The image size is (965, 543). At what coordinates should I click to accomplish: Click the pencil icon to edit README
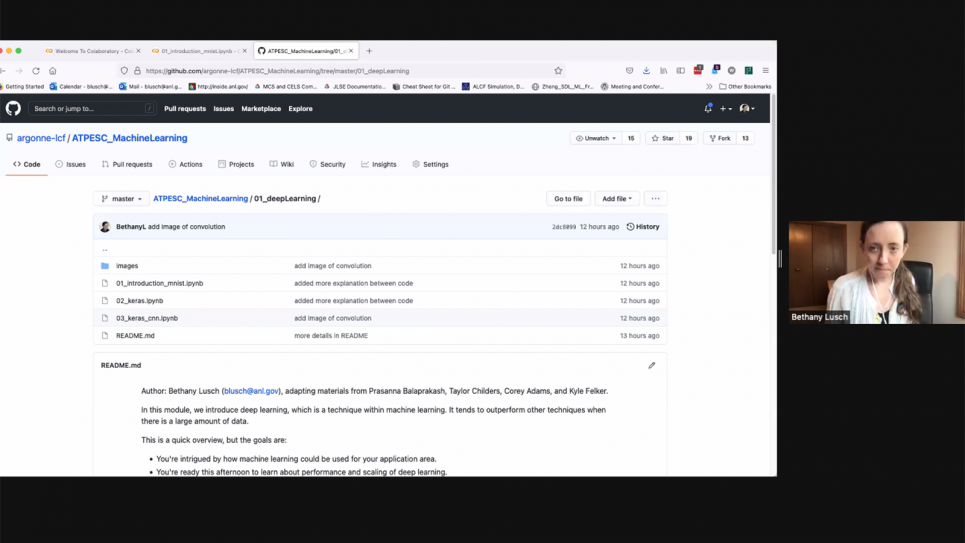[x=652, y=365]
